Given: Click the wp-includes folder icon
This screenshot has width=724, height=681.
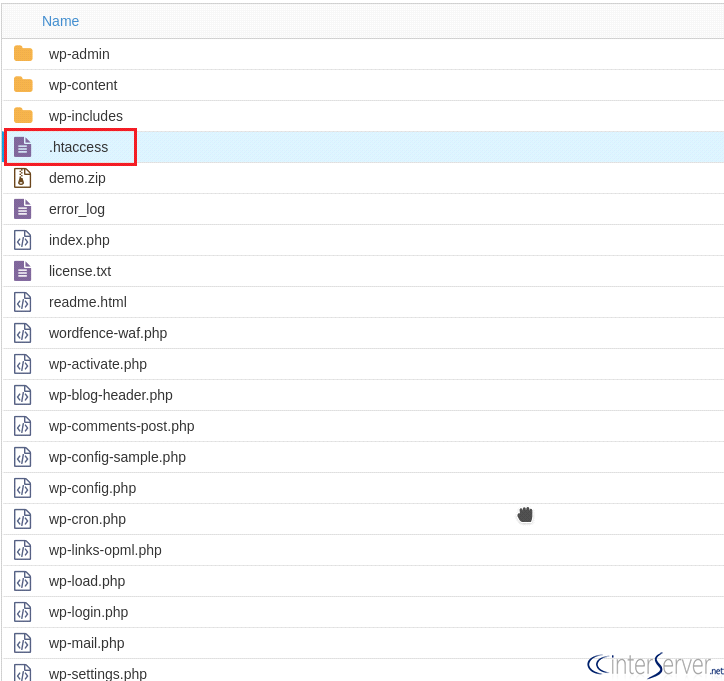Looking at the screenshot, I should [23, 116].
